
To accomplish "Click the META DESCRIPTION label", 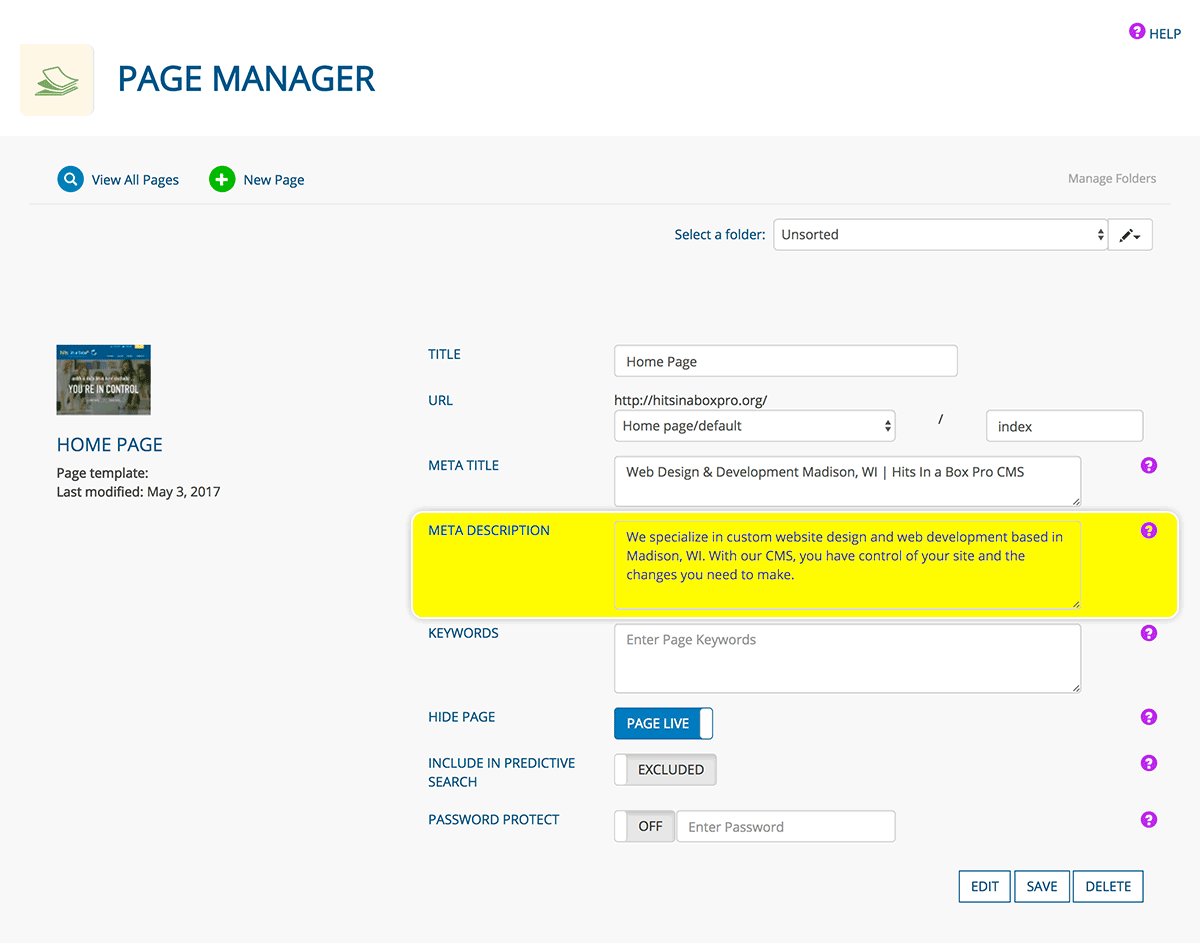I will [x=489, y=530].
